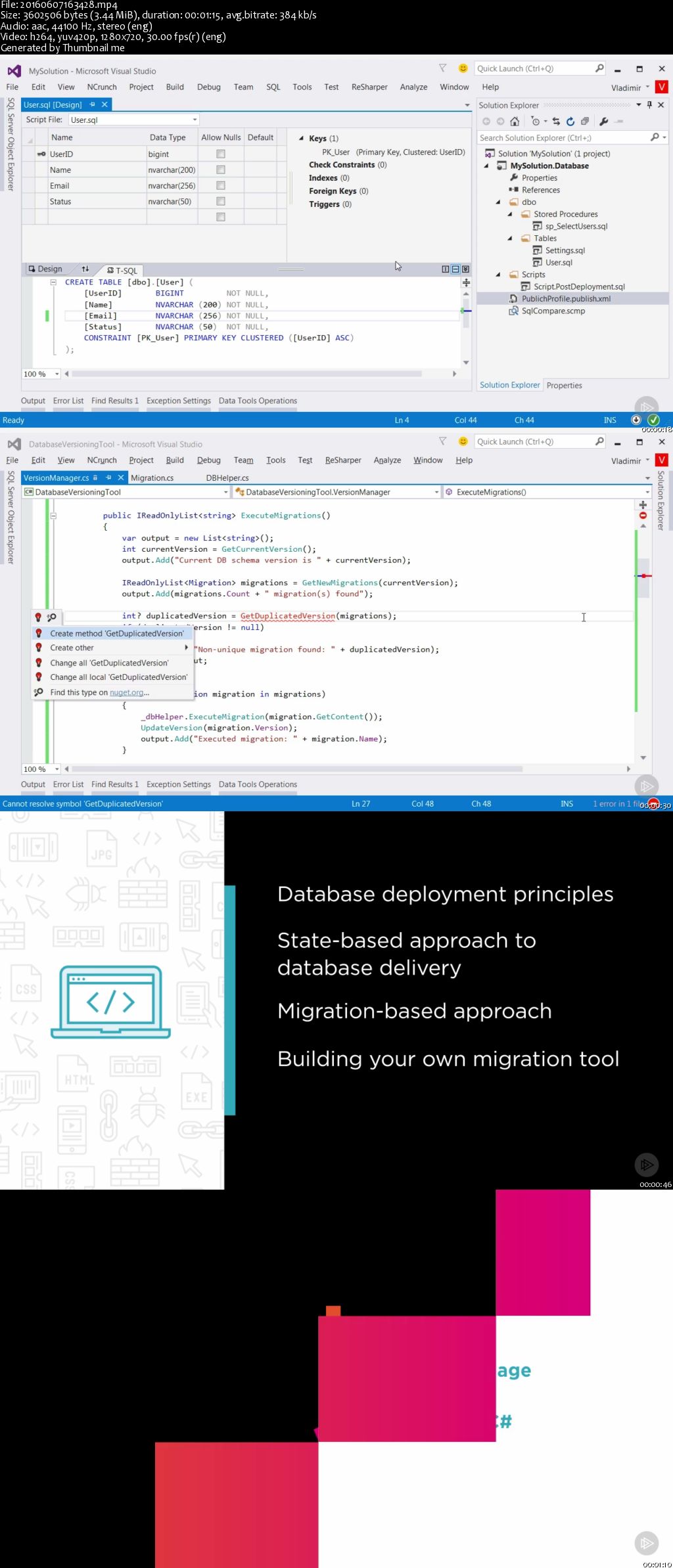Switch to DBHelper.cs tab
The width and height of the screenshot is (673, 1568).
click(227, 478)
